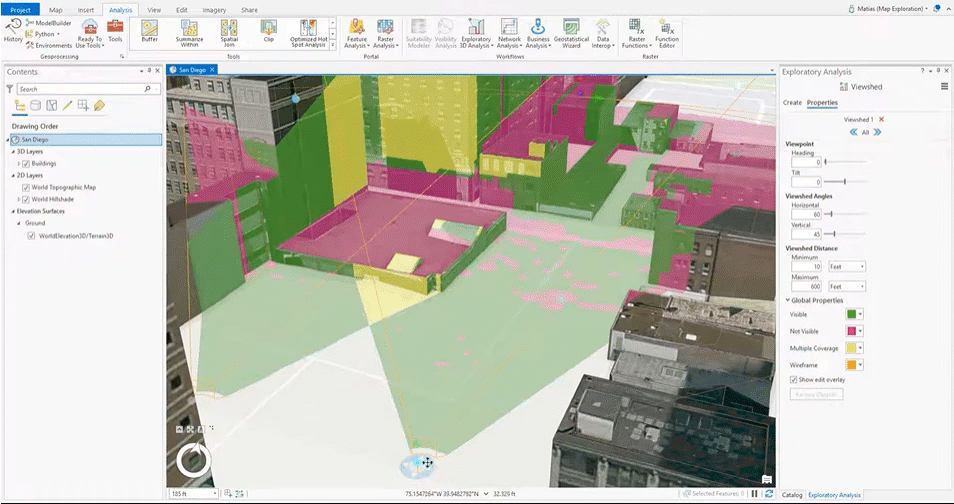The width and height of the screenshot is (954, 504).
Task: Collapse Elevation Surfaces group
Action: 13,211
